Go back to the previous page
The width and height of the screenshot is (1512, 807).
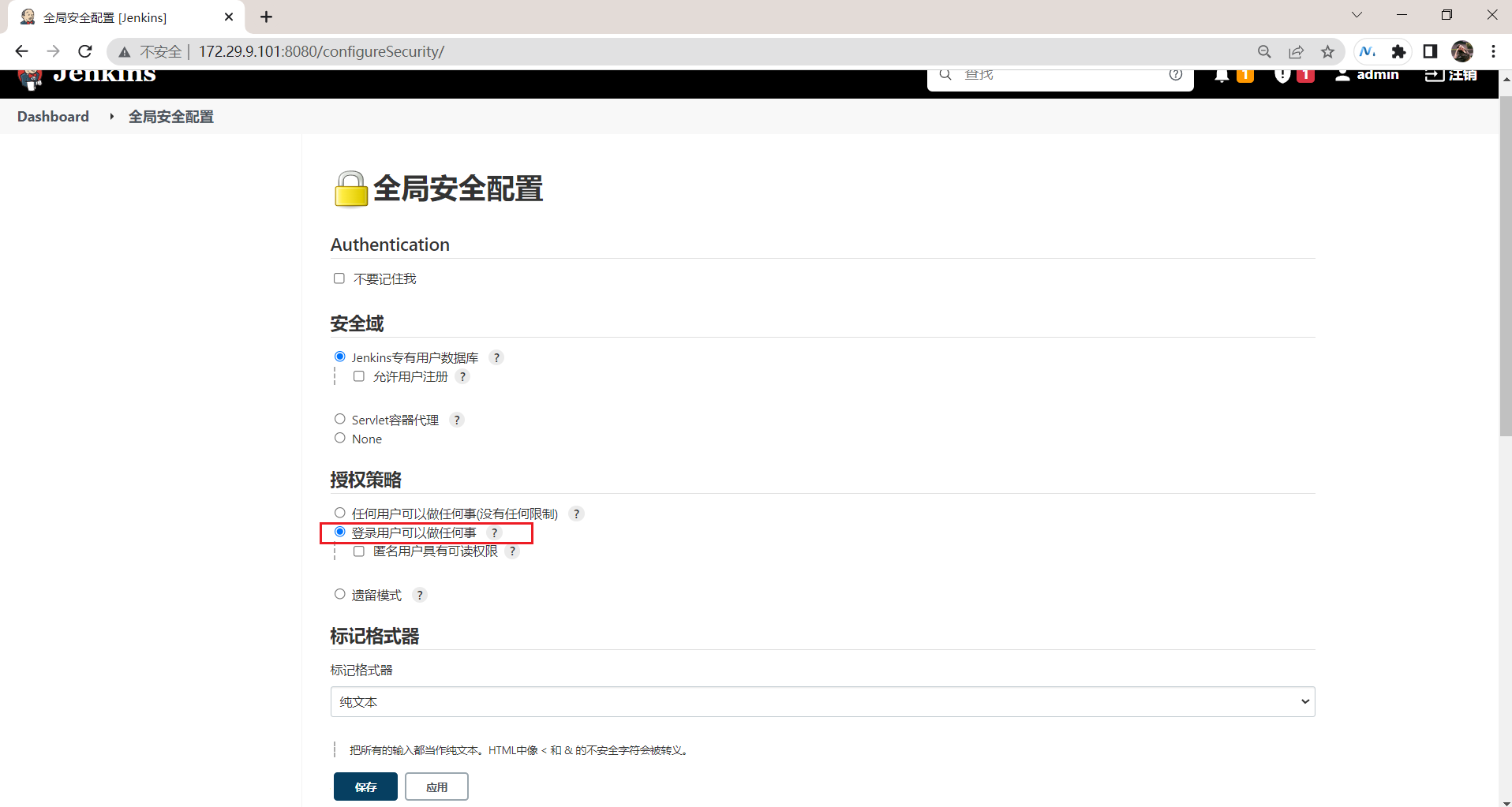tap(21, 51)
